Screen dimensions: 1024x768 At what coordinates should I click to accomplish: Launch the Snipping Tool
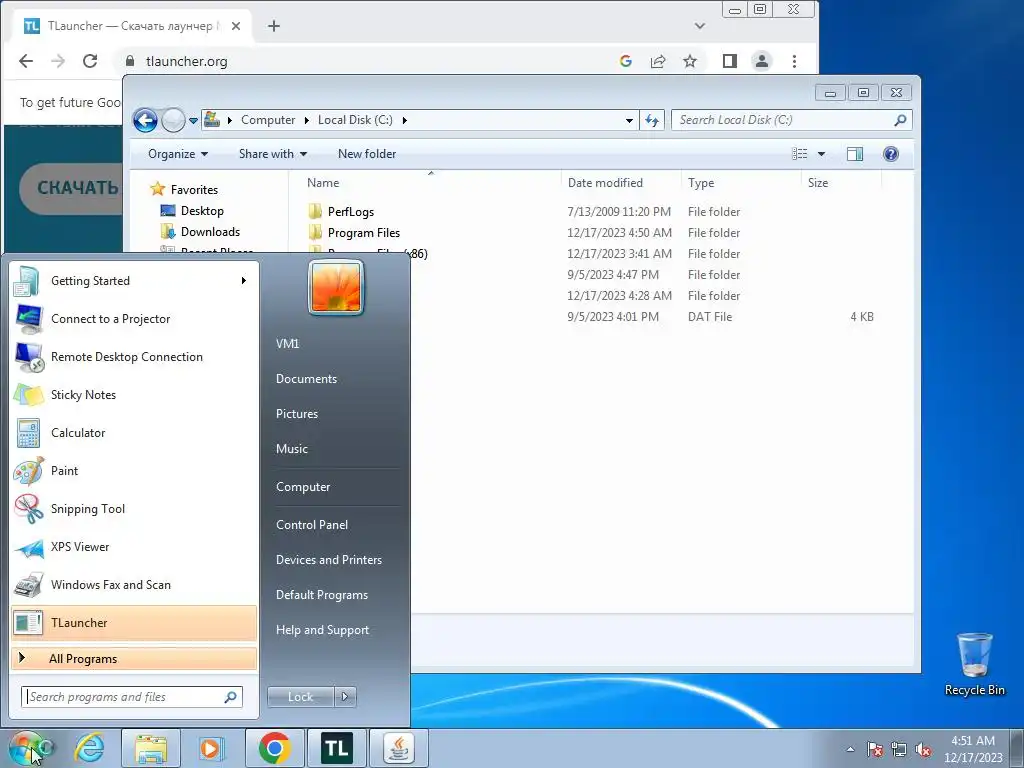[x=134, y=509]
